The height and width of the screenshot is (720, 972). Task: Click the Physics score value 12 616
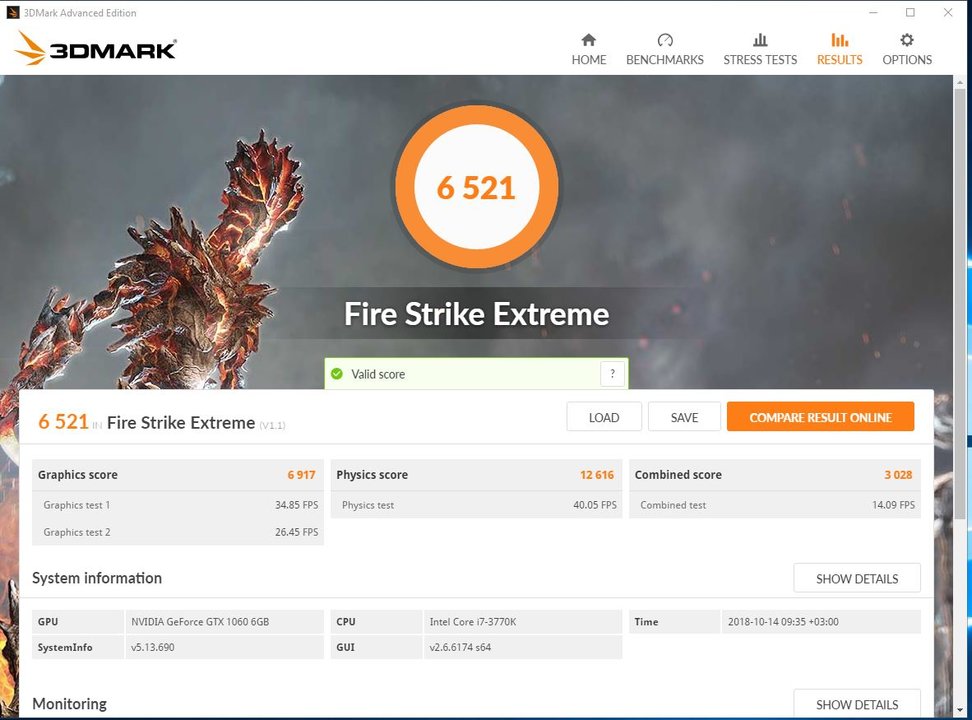(597, 475)
